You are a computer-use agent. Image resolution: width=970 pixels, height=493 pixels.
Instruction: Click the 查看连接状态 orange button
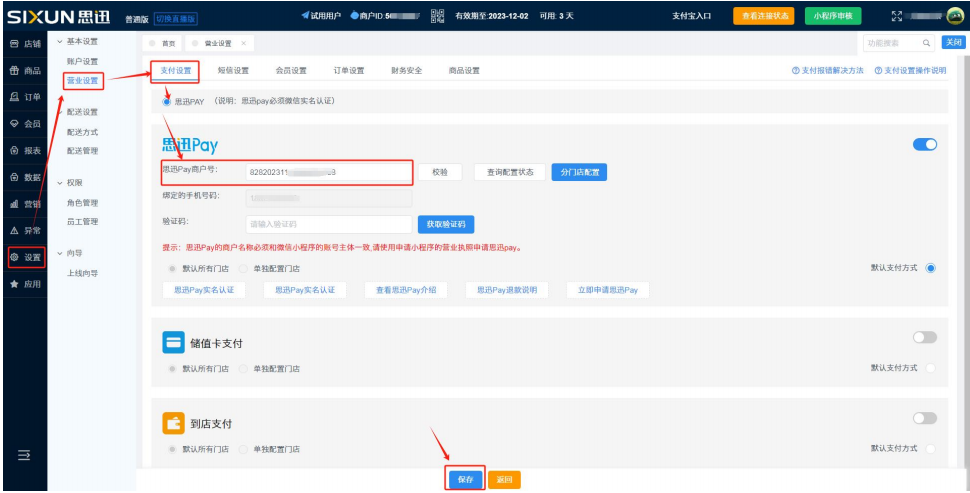coord(764,16)
